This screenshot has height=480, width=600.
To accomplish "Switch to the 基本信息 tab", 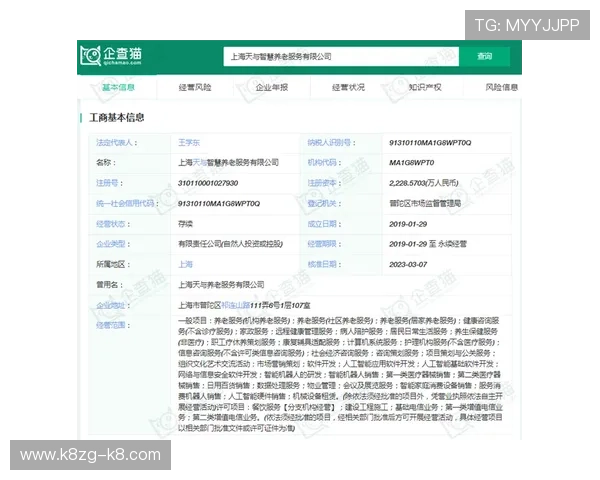I will (118, 87).
